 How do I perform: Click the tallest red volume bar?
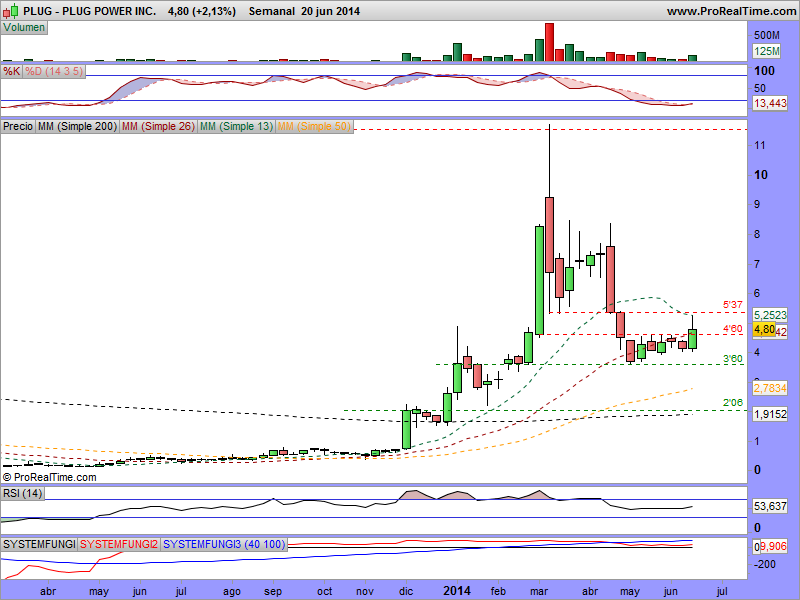(549, 42)
